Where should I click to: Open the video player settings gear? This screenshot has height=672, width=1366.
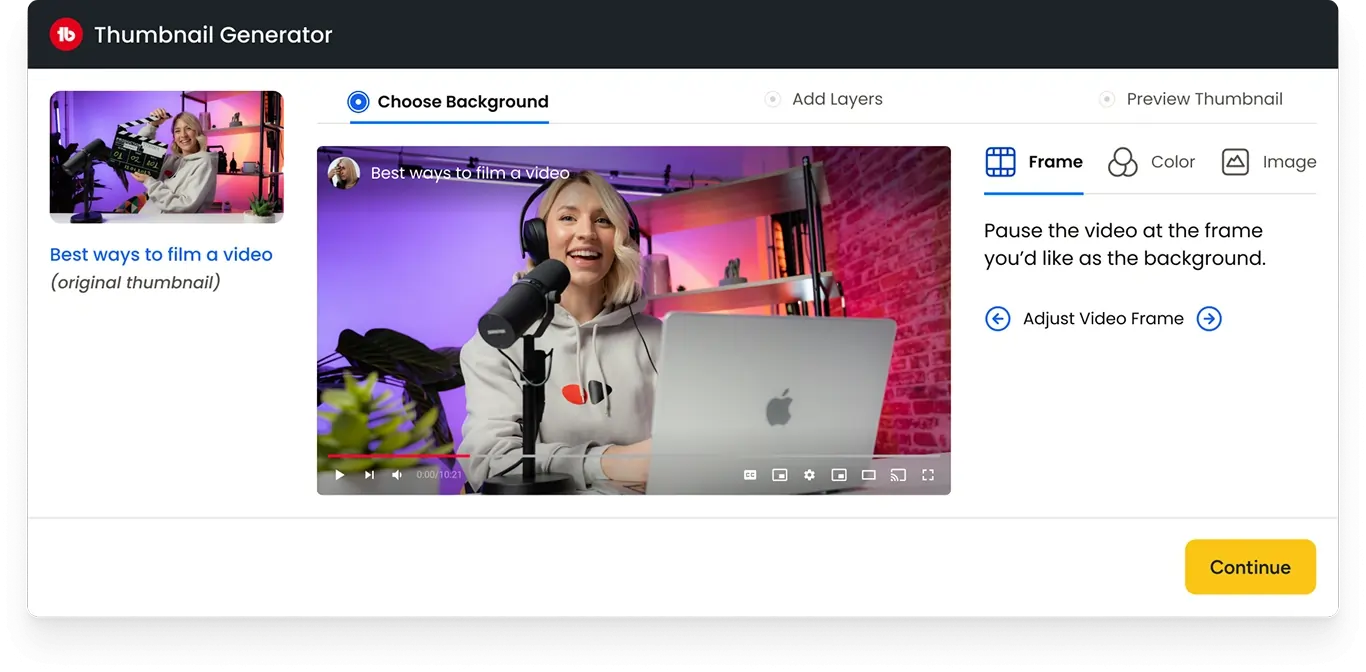(x=809, y=475)
